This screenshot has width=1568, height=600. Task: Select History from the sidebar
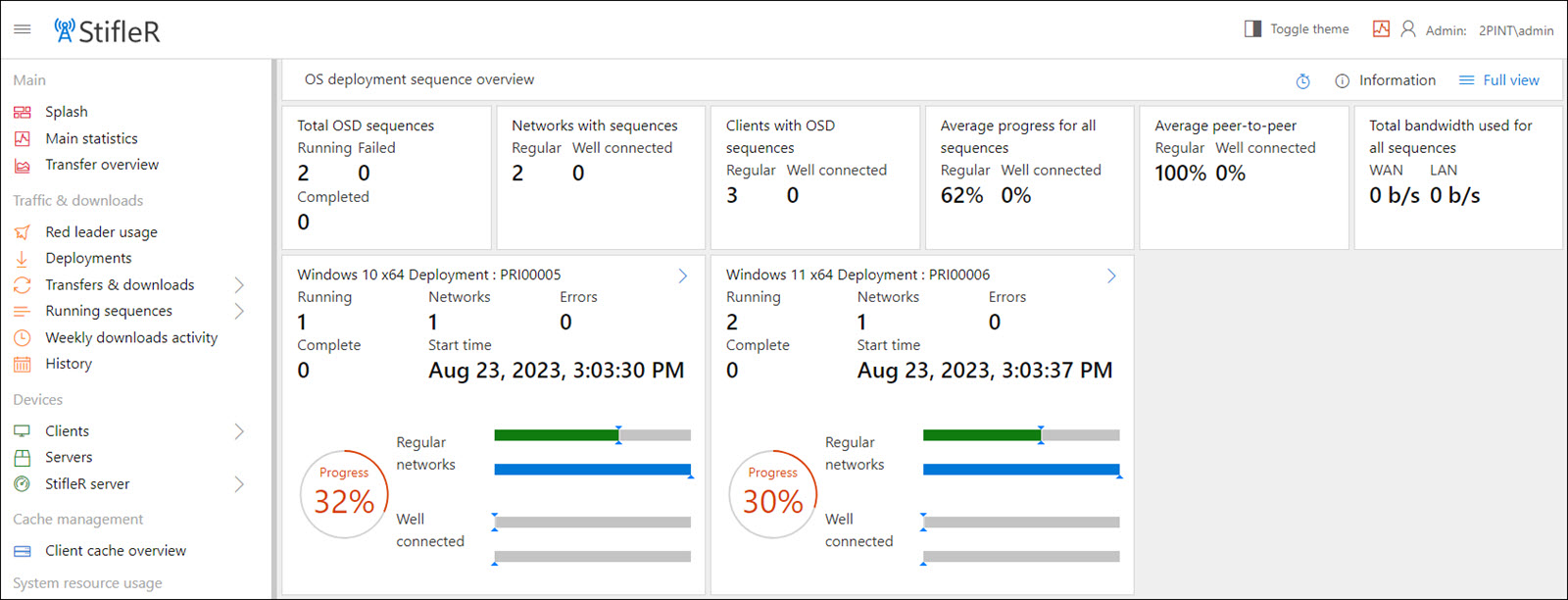69,364
